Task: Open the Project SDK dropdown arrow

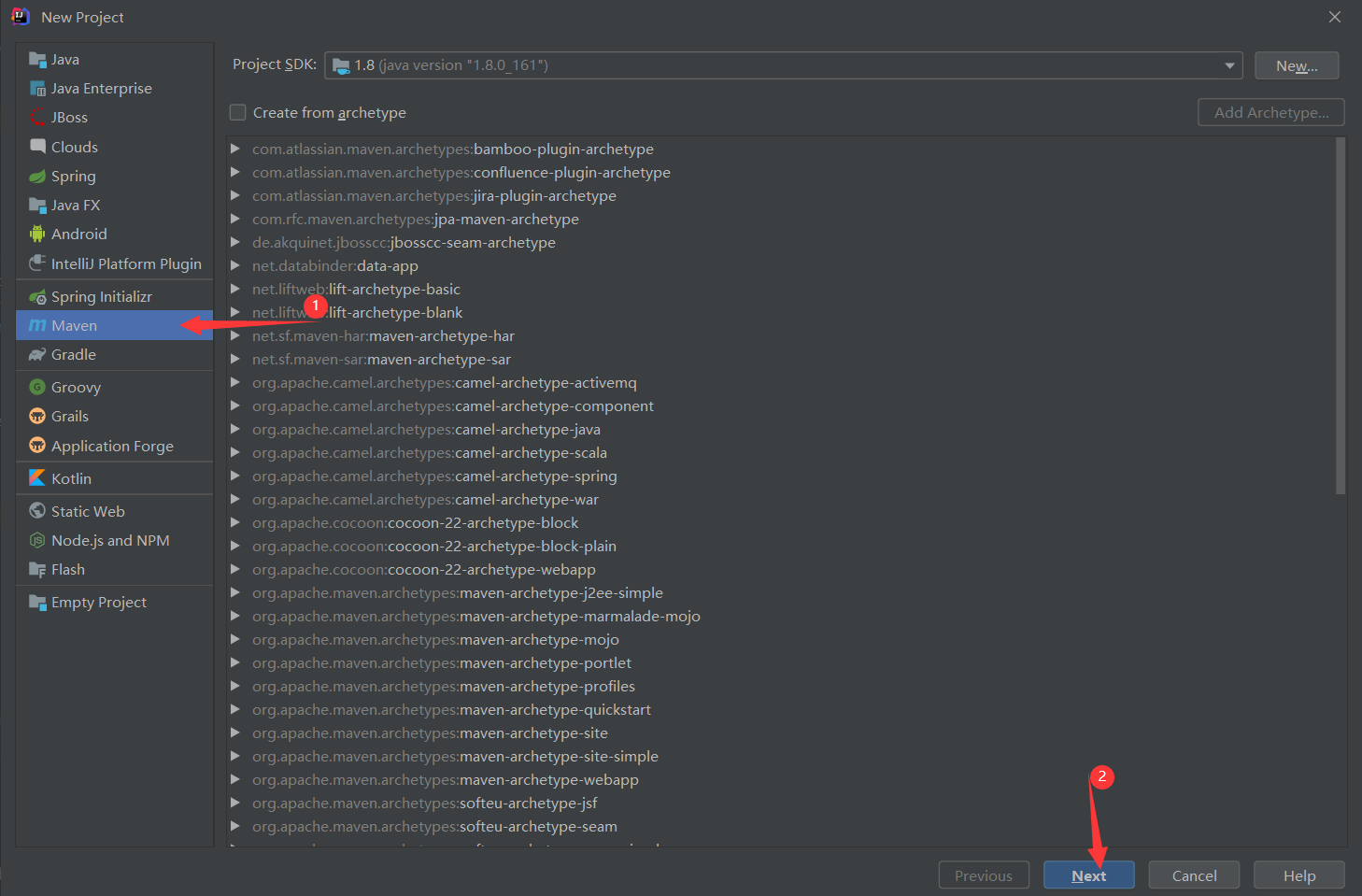Action: coord(1229,65)
